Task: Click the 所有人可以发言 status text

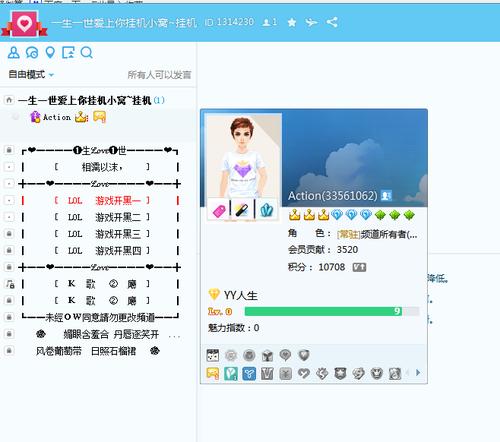Action: (159, 75)
